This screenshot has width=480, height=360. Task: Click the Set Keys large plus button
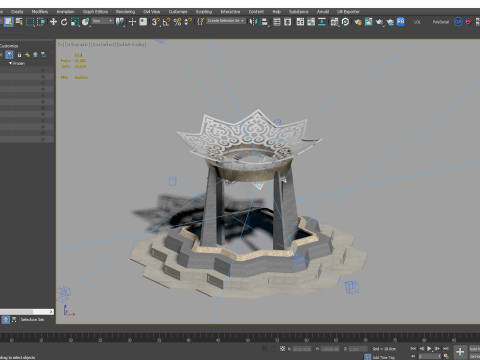460,352
